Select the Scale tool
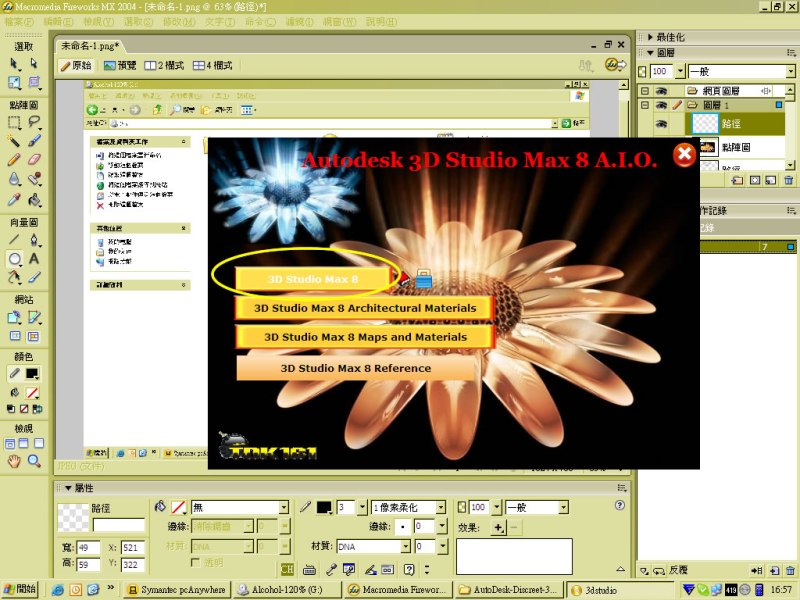The height and width of the screenshot is (600, 800). (x=14, y=83)
